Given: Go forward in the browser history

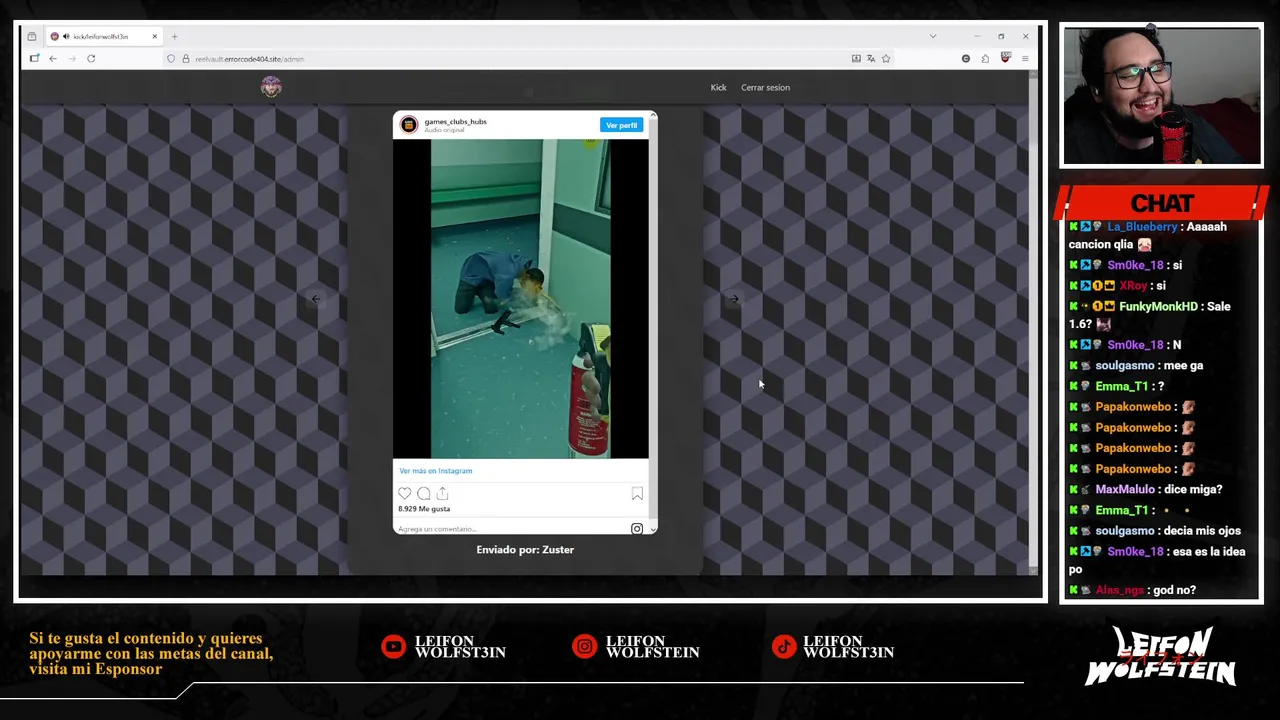Looking at the screenshot, I should click(x=72, y=59).
